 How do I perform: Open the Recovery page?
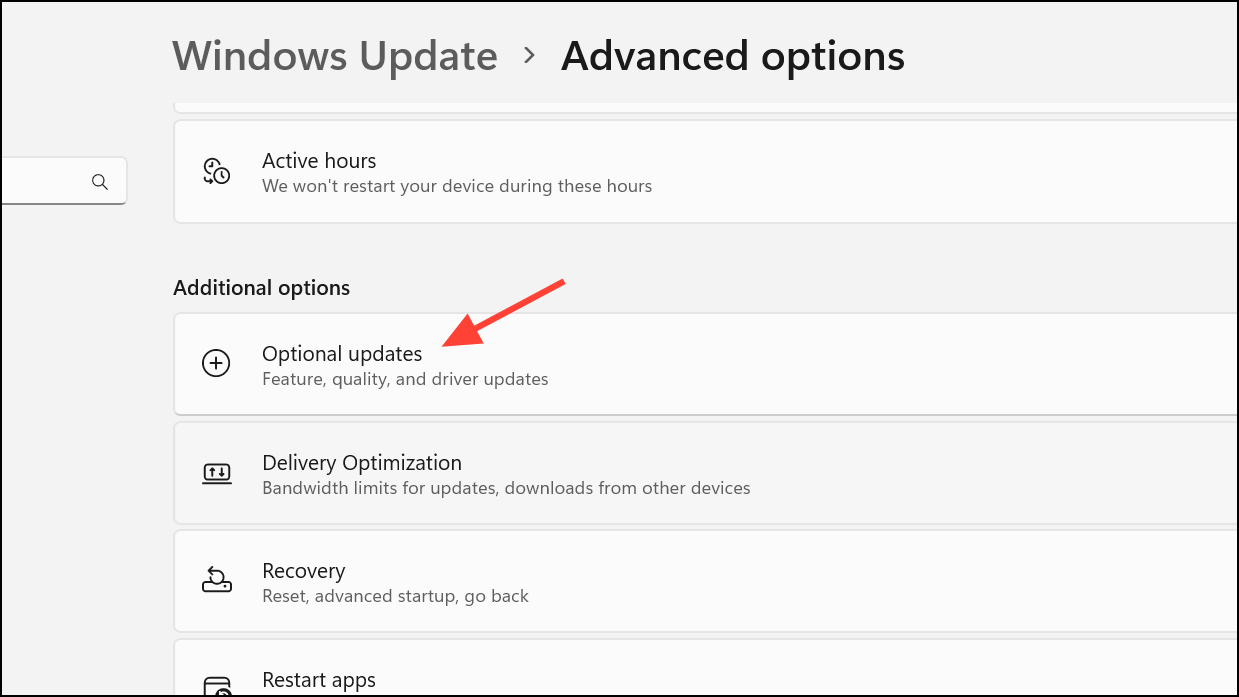point(706,581)
